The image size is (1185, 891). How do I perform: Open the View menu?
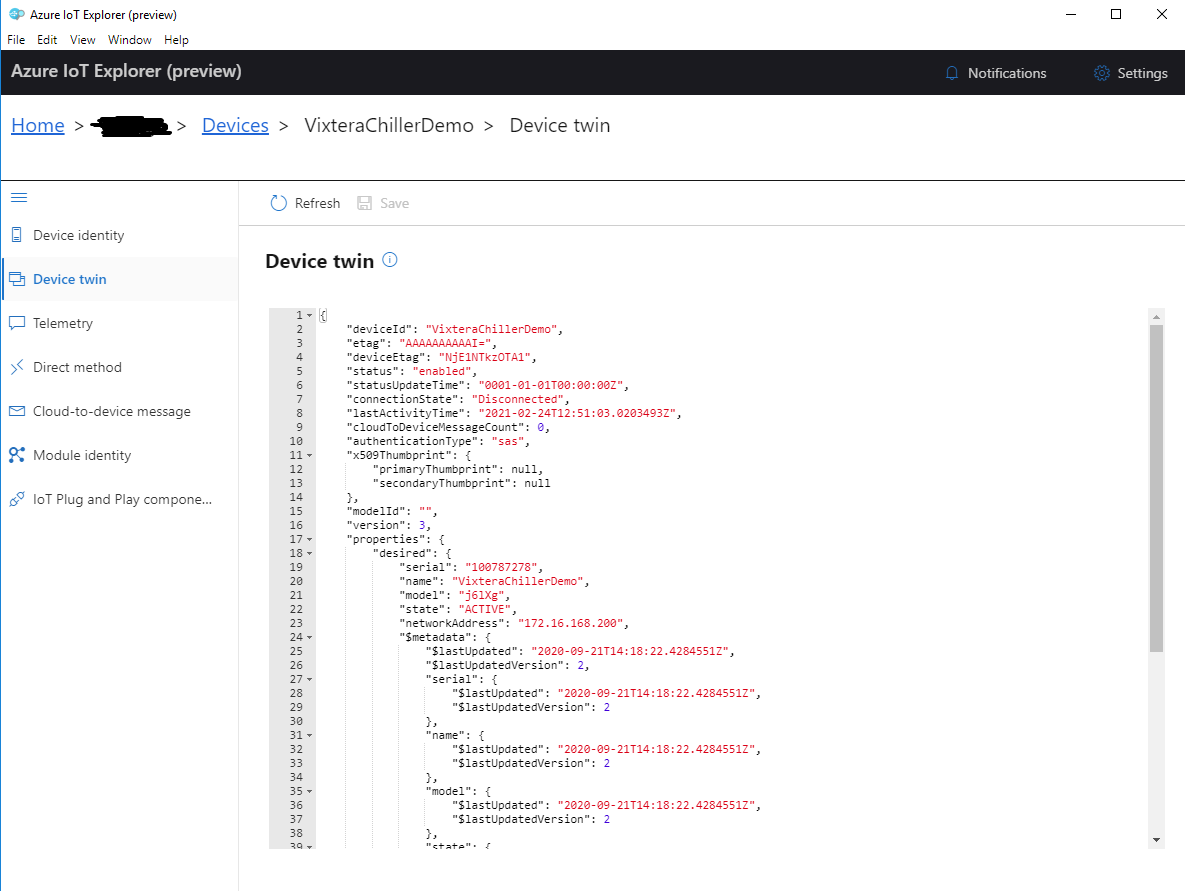coord(82,40)
